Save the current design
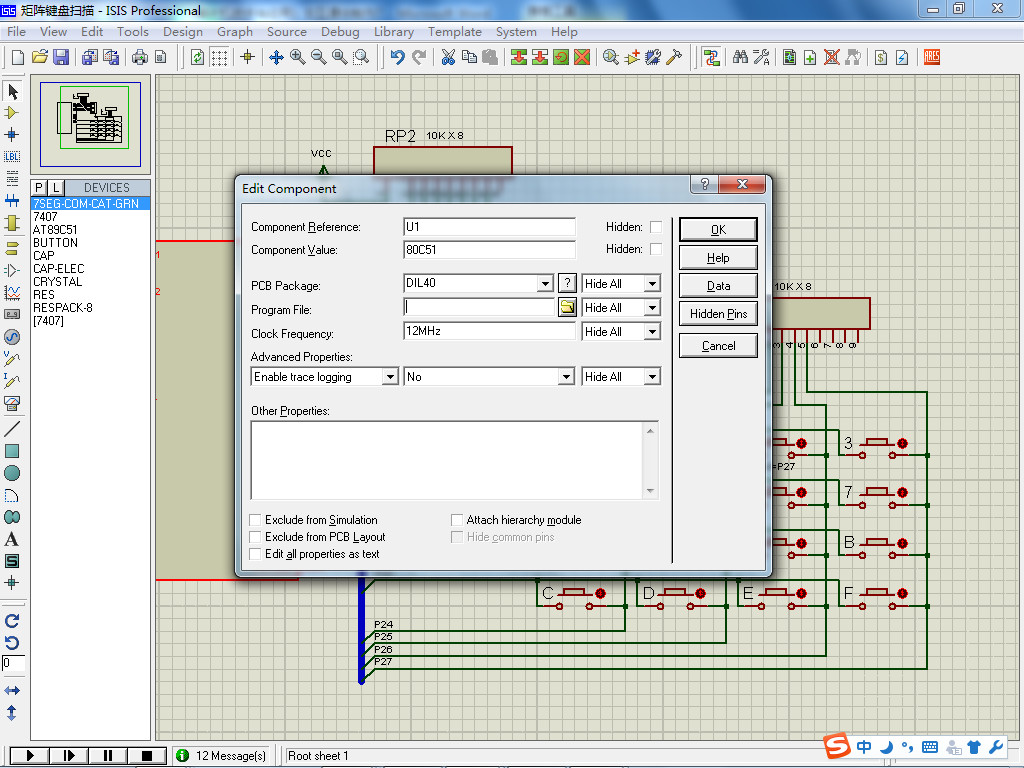 pyautogui.click(x=61, y=57)
